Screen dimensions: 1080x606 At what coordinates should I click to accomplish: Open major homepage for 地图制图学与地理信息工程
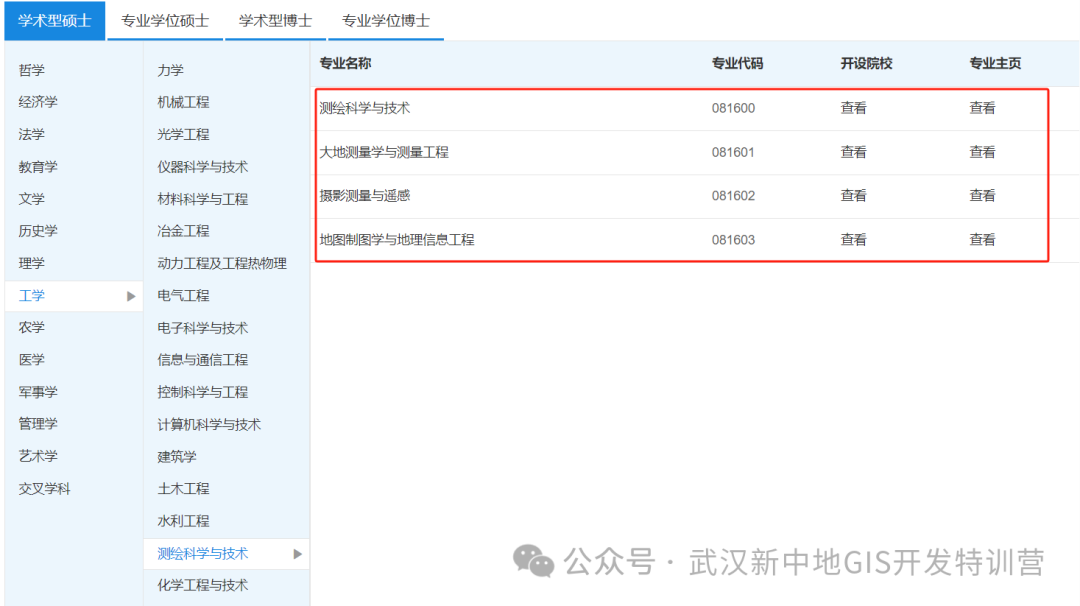[982, 240]
